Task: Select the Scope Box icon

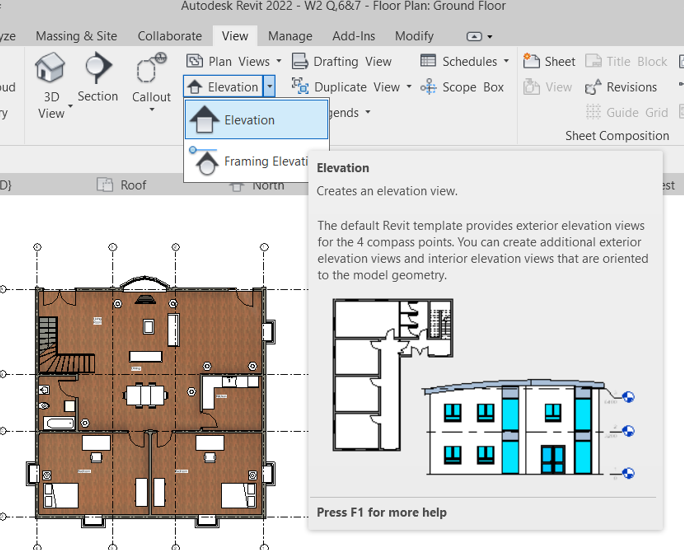Action: pyautogui.click(x=428, y=87)
